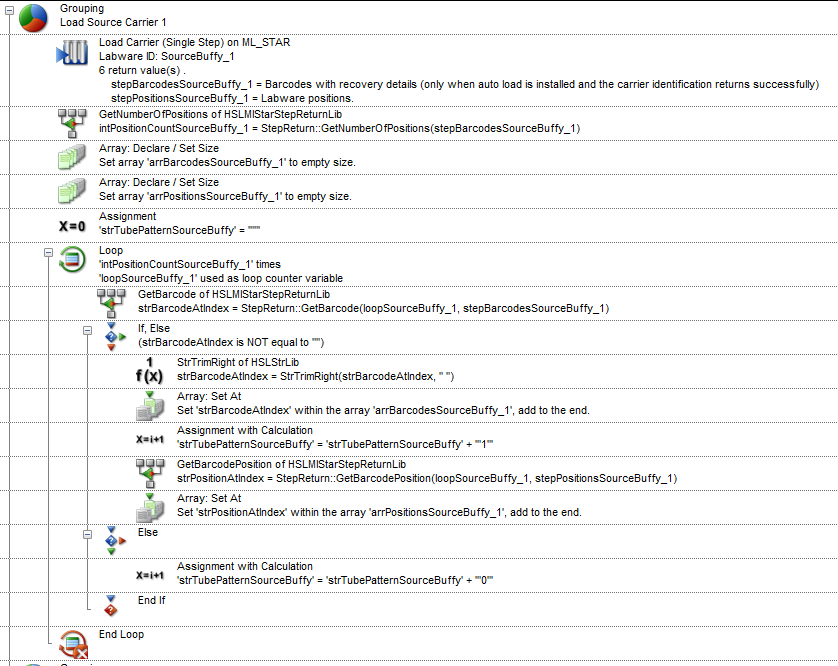Click the 'StrTrimRight of HSLStrLib' title

[x=238, y=362]
